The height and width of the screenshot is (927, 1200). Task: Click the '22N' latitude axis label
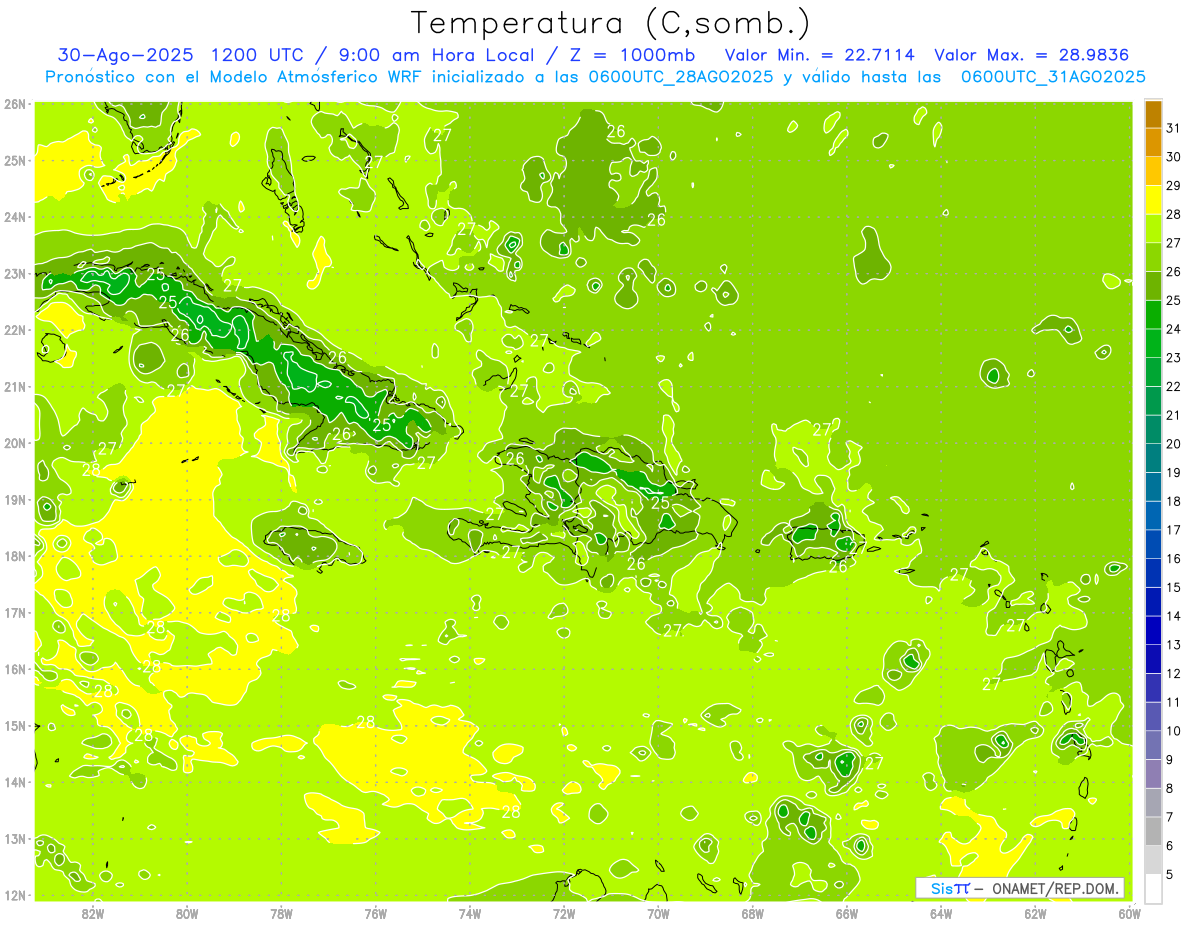tap(15, 330)
